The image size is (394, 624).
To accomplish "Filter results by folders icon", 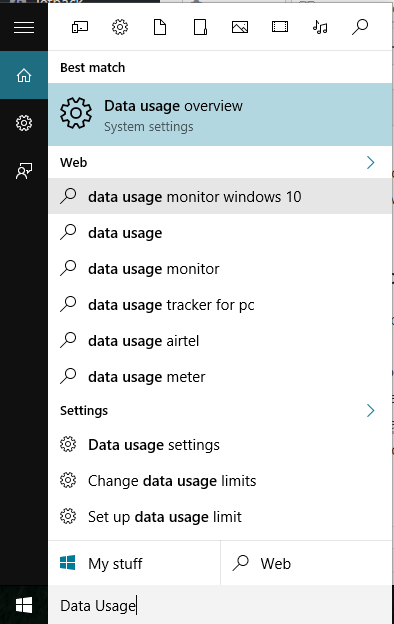I will click(200, 27).
